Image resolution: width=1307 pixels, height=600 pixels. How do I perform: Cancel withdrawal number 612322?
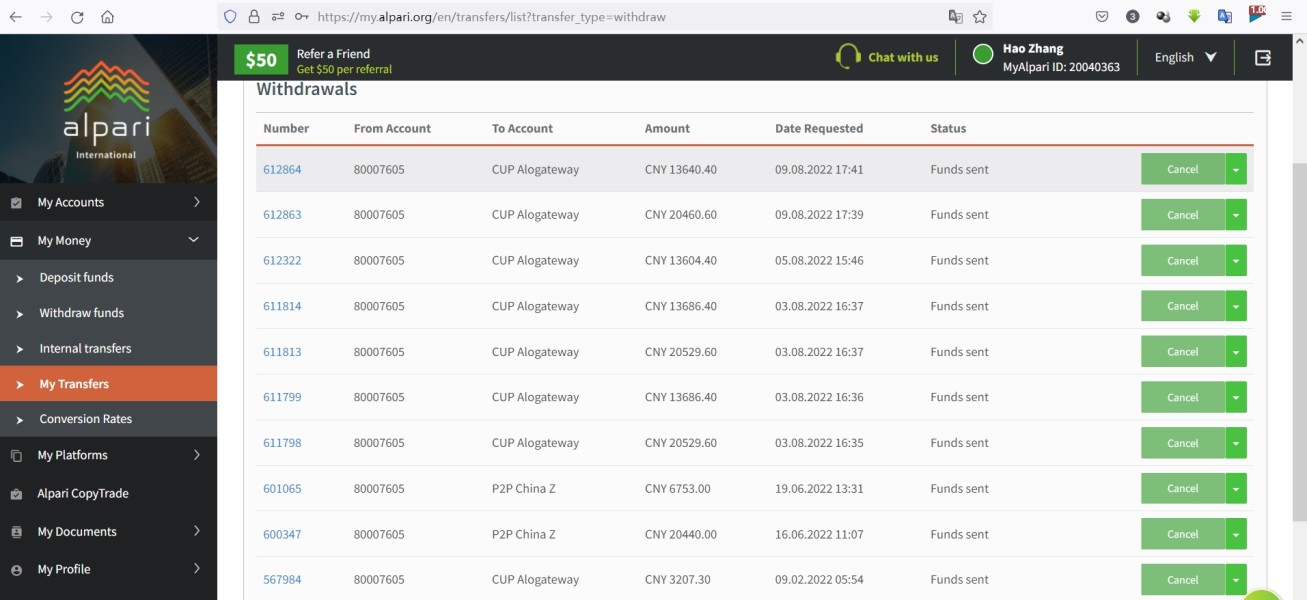[1182, 261]
